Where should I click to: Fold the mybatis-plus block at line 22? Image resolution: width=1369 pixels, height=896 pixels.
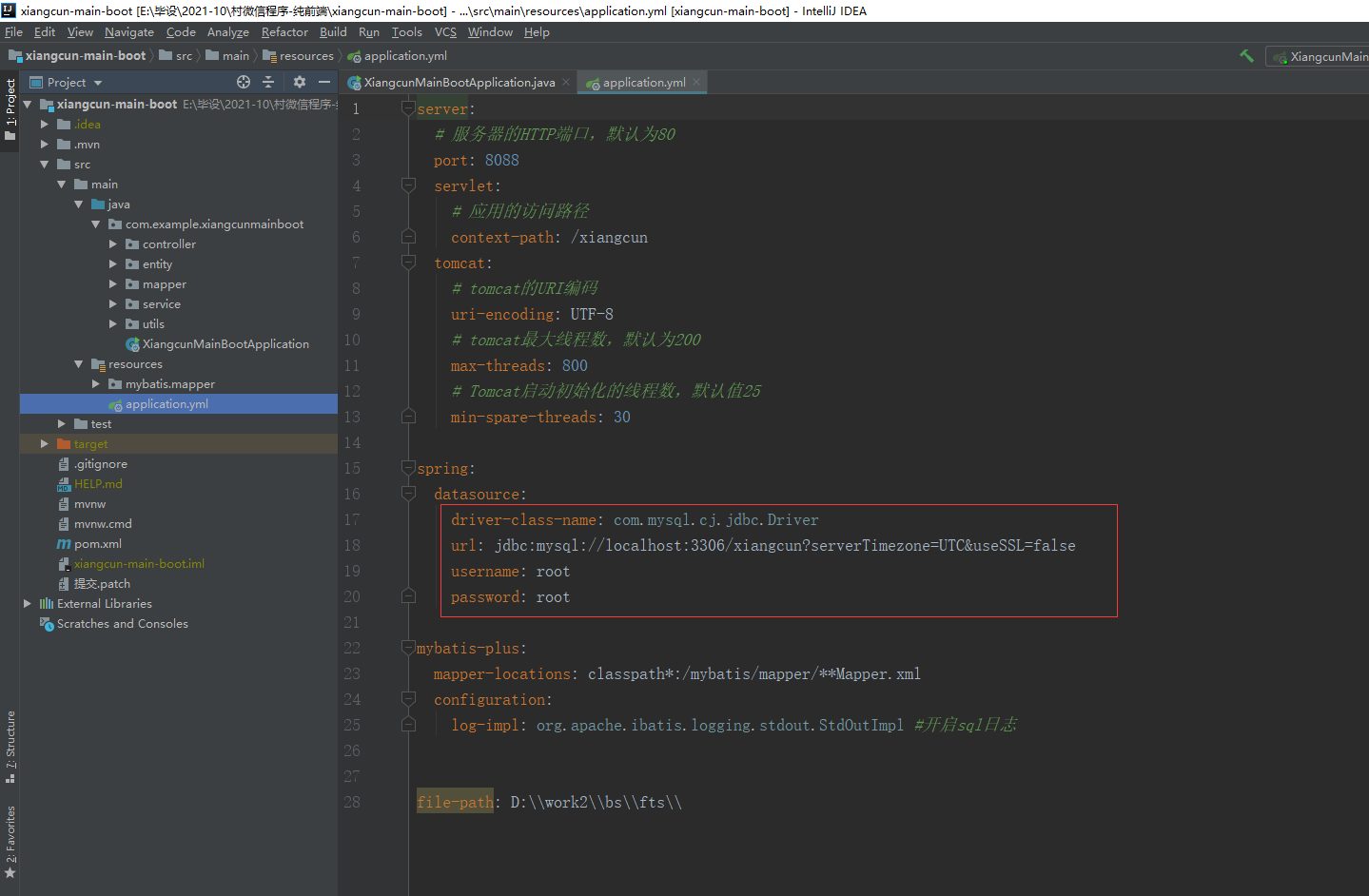408,648
